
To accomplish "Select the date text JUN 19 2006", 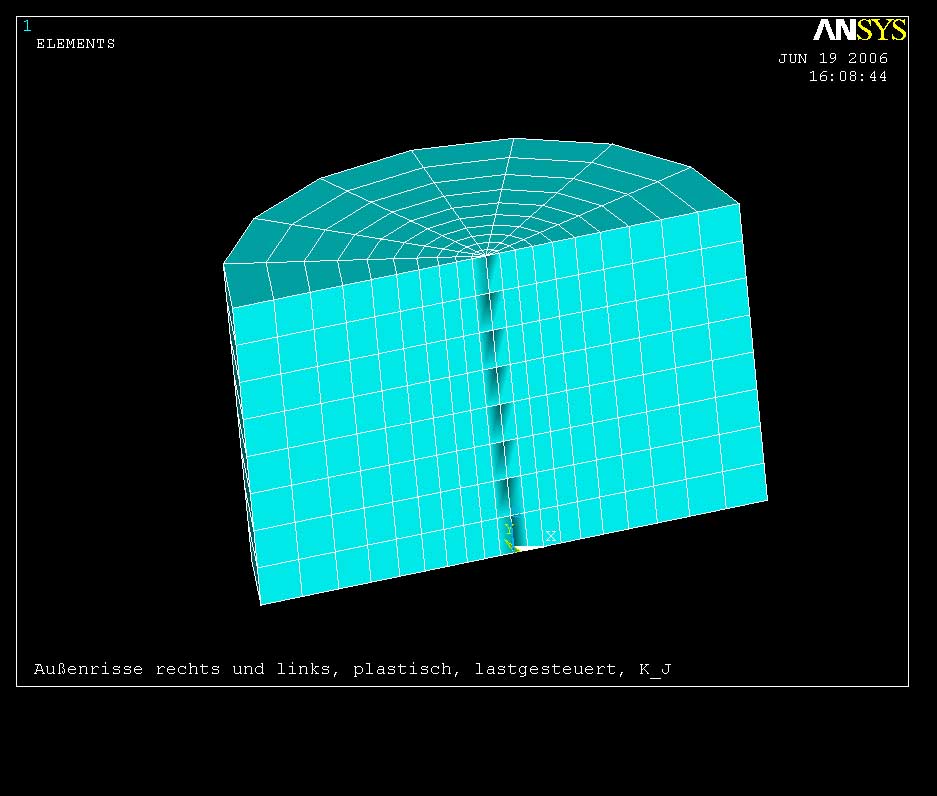I will pyautogui.click(x=833, y=58).
